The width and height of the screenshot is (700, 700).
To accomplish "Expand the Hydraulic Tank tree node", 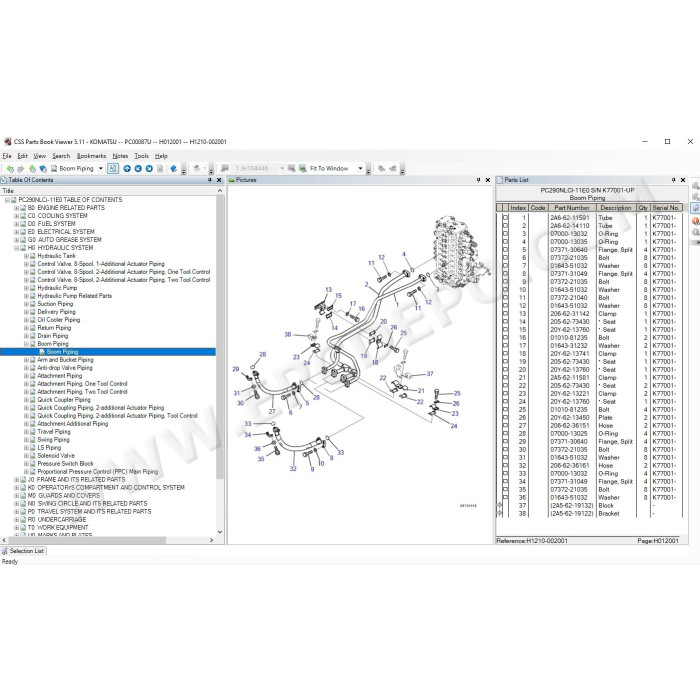I will pos(26,256).
